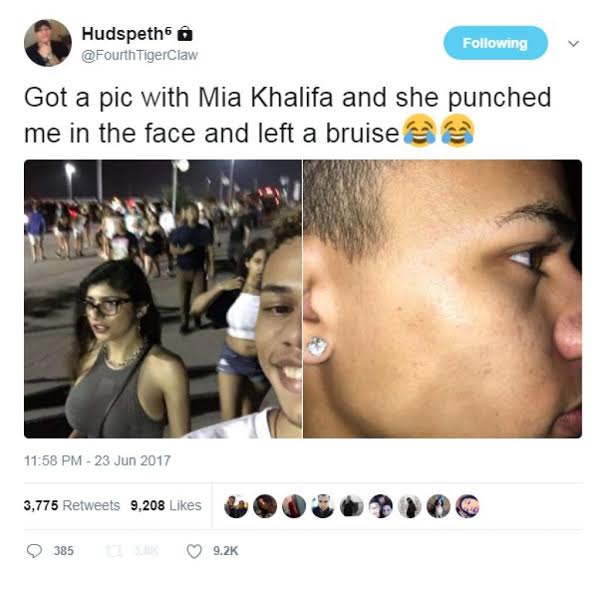Screen dimensions: 600x589
Task: Open the fifth liker avatar
Action: coord(352,506)
